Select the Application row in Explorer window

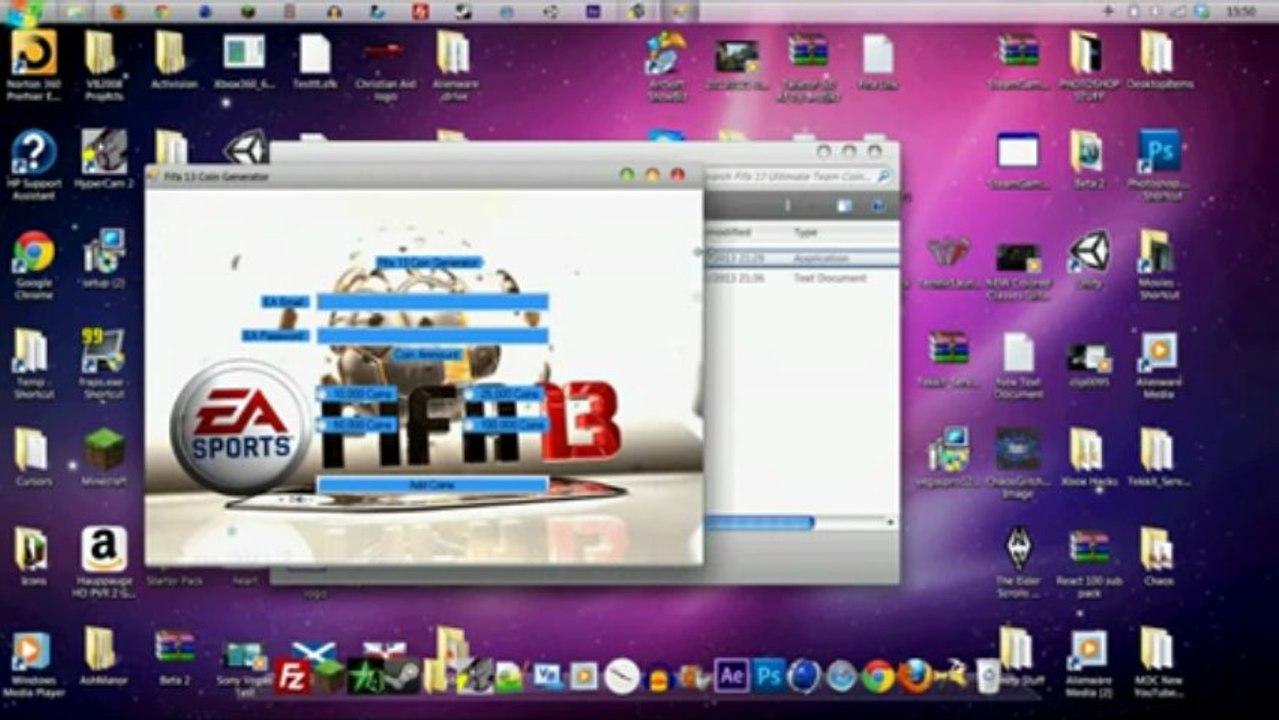tap(800, 258)
